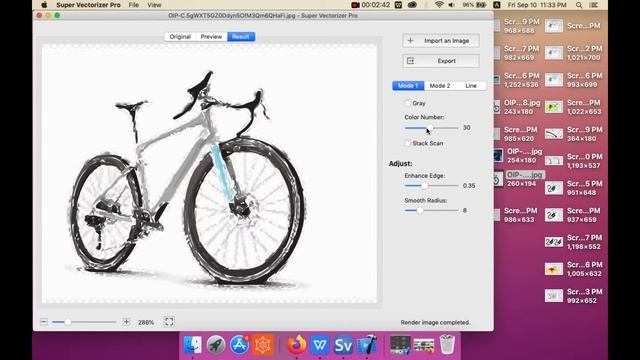640x360 pixels.
Task: Select desktop file 968×588 screenshot
Action: click(516, 26)
